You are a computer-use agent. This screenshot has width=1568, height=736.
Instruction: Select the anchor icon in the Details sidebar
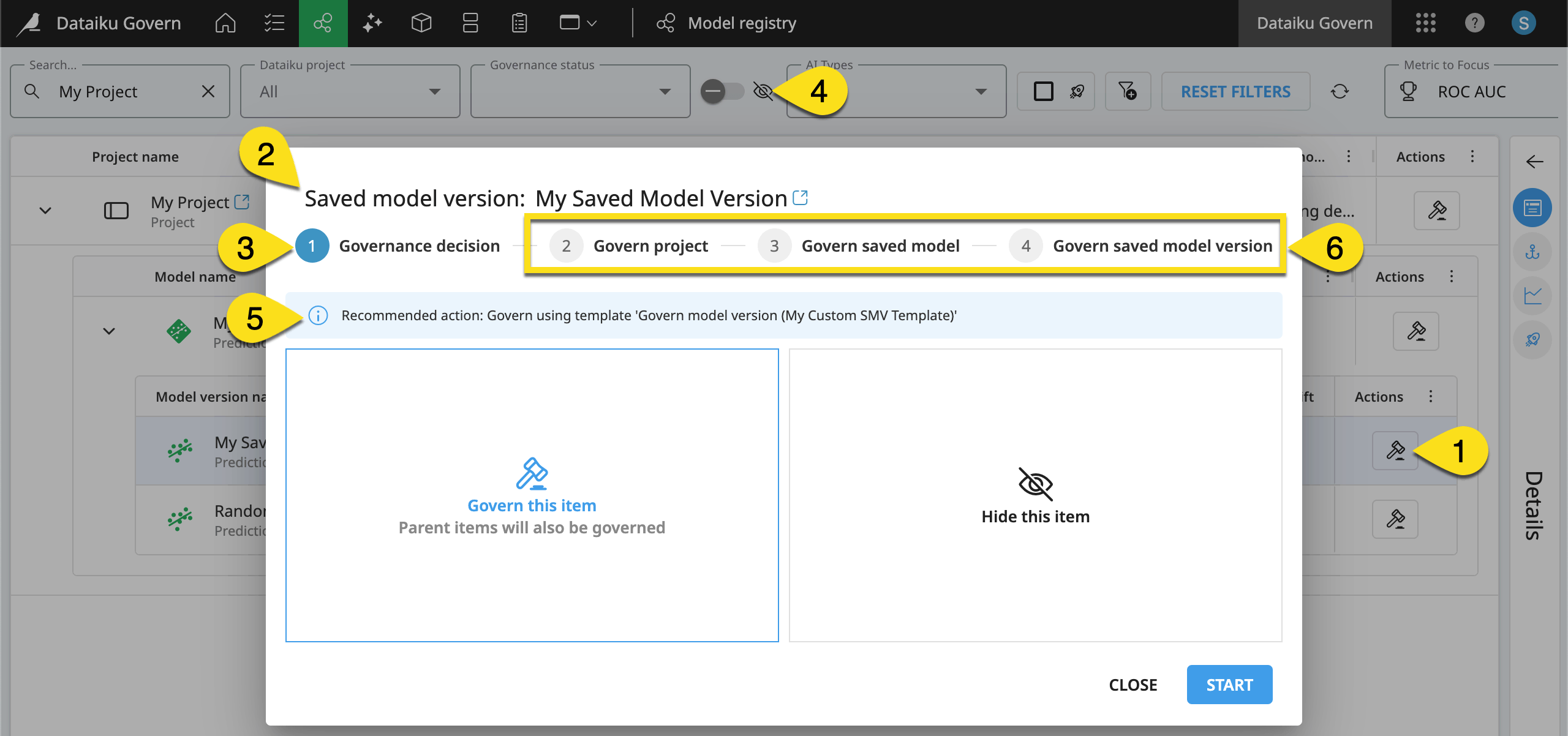[1532, 252]
